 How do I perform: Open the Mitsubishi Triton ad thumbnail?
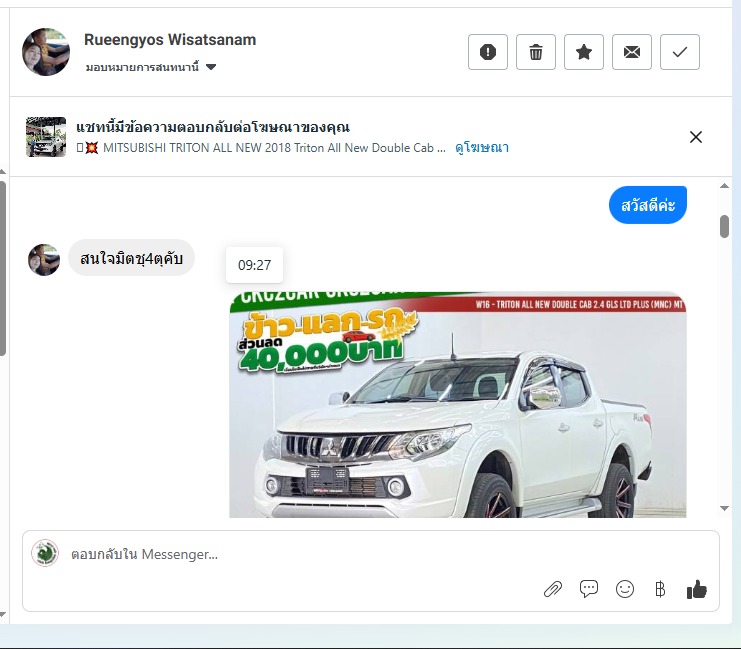[x=46, y=137]
